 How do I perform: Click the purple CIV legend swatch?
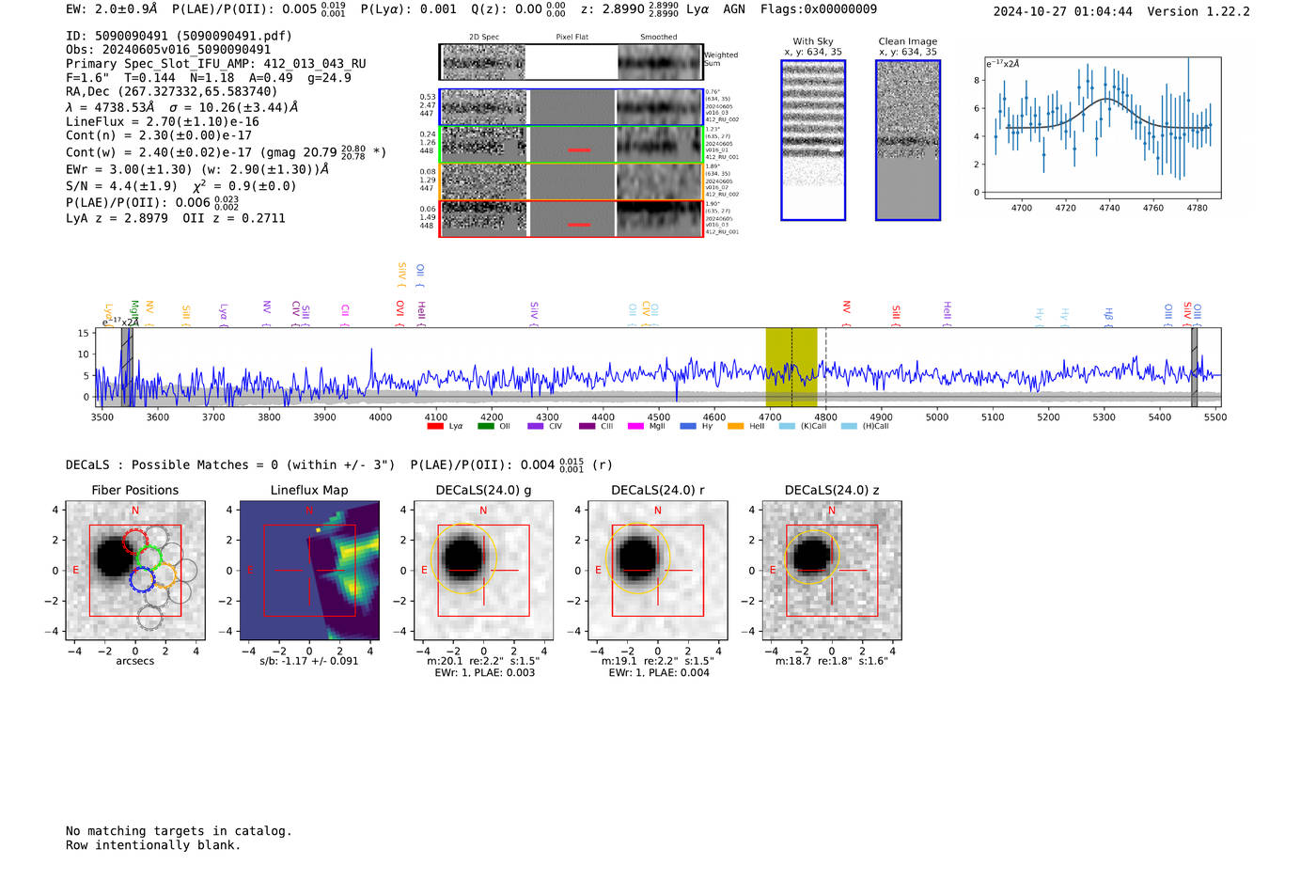click(x=536, y=426)
